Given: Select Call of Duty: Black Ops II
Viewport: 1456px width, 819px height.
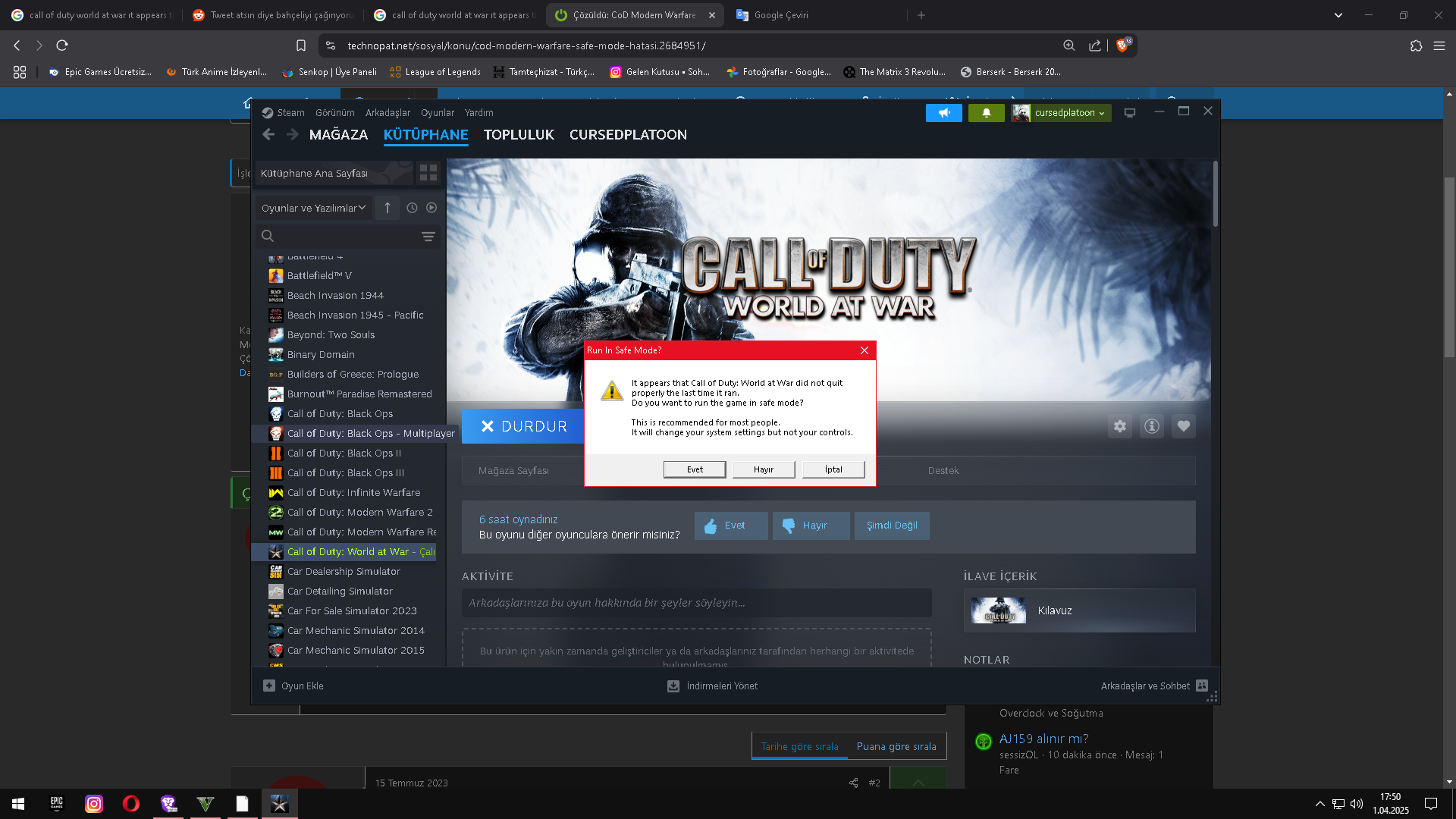Looking at the screenshot, I should point(344,453).
